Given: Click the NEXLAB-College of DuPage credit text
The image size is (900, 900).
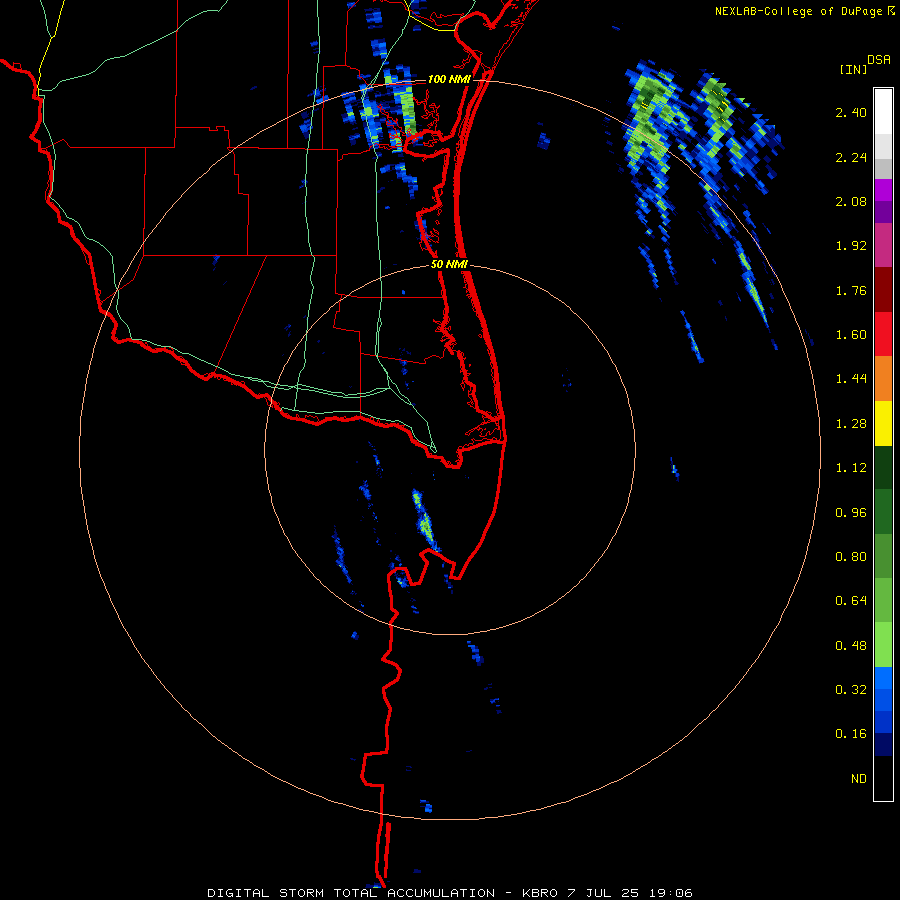Looking at the screenshot, I should (798, 11).
